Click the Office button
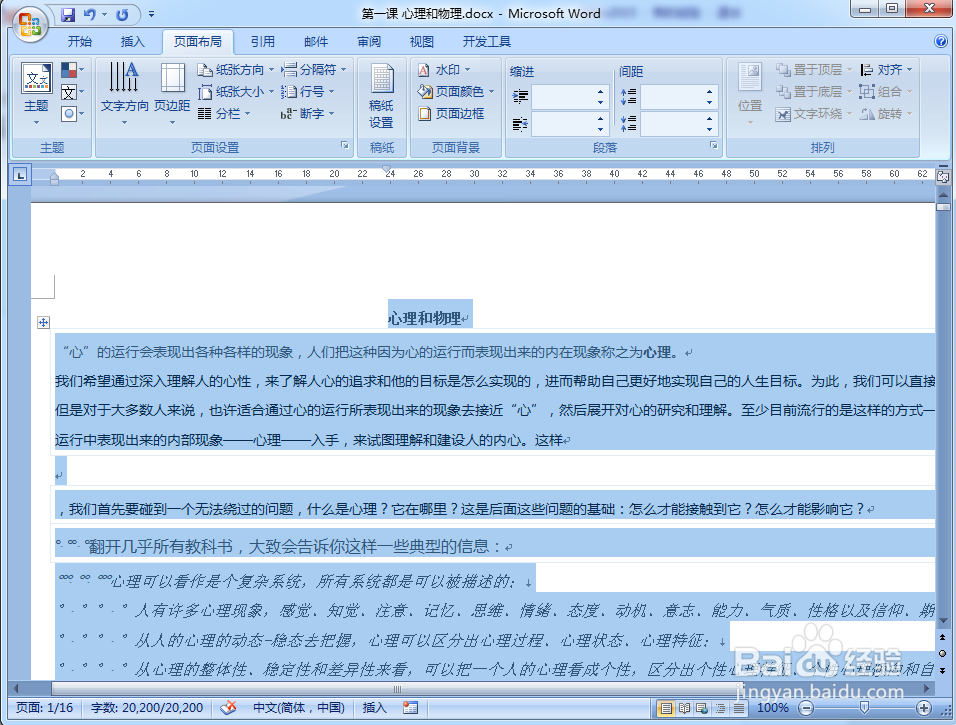The width and height of the screenshot is (956, 725). [28, 24]
